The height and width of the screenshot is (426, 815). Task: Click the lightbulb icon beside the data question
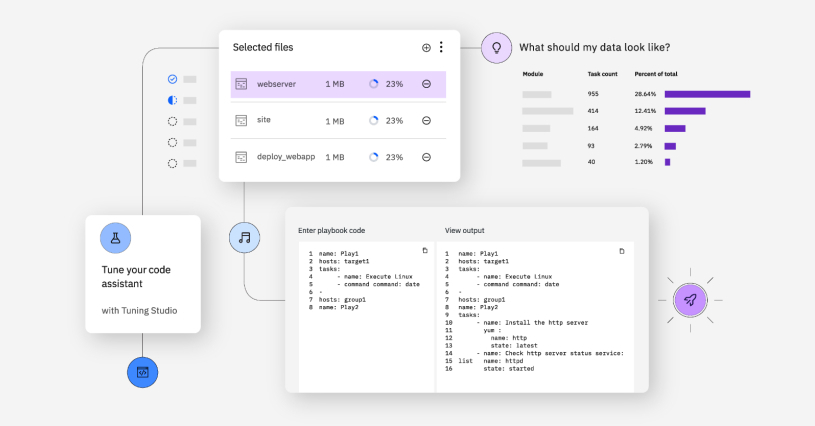coord(495,47)
